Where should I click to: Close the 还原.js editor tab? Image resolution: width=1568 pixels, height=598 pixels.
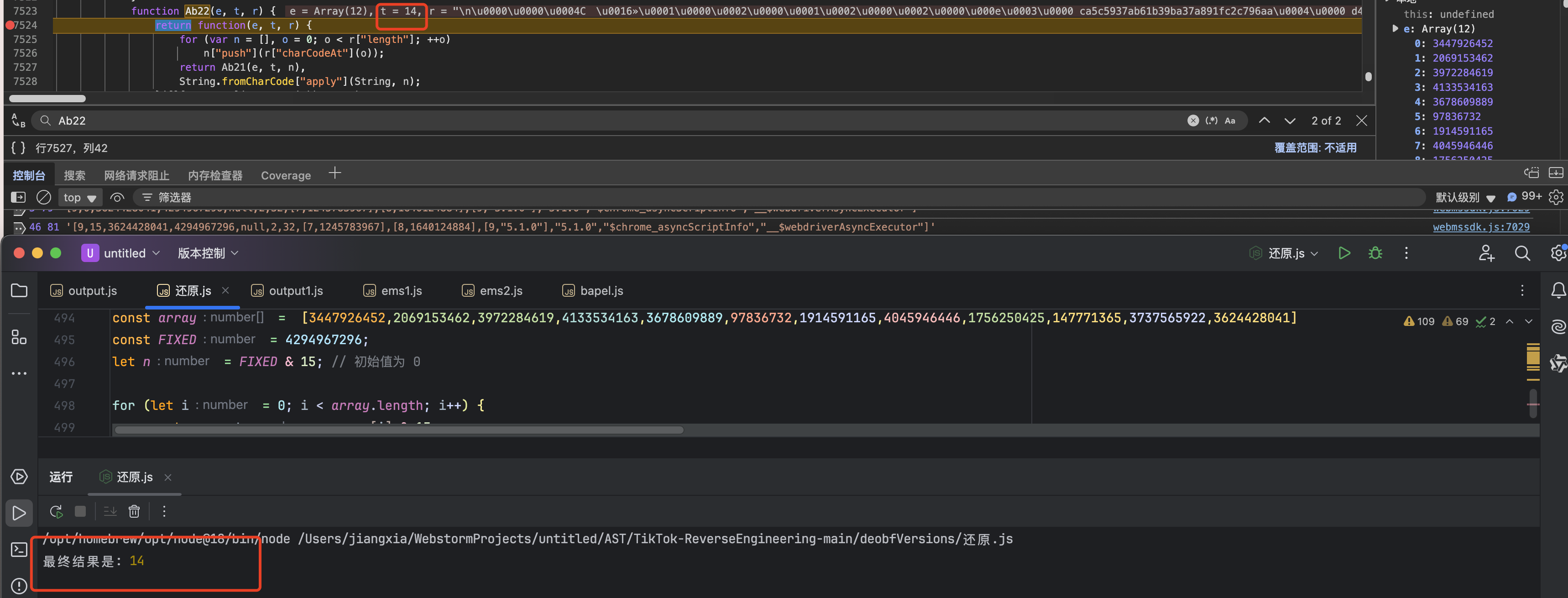[225, 290]
